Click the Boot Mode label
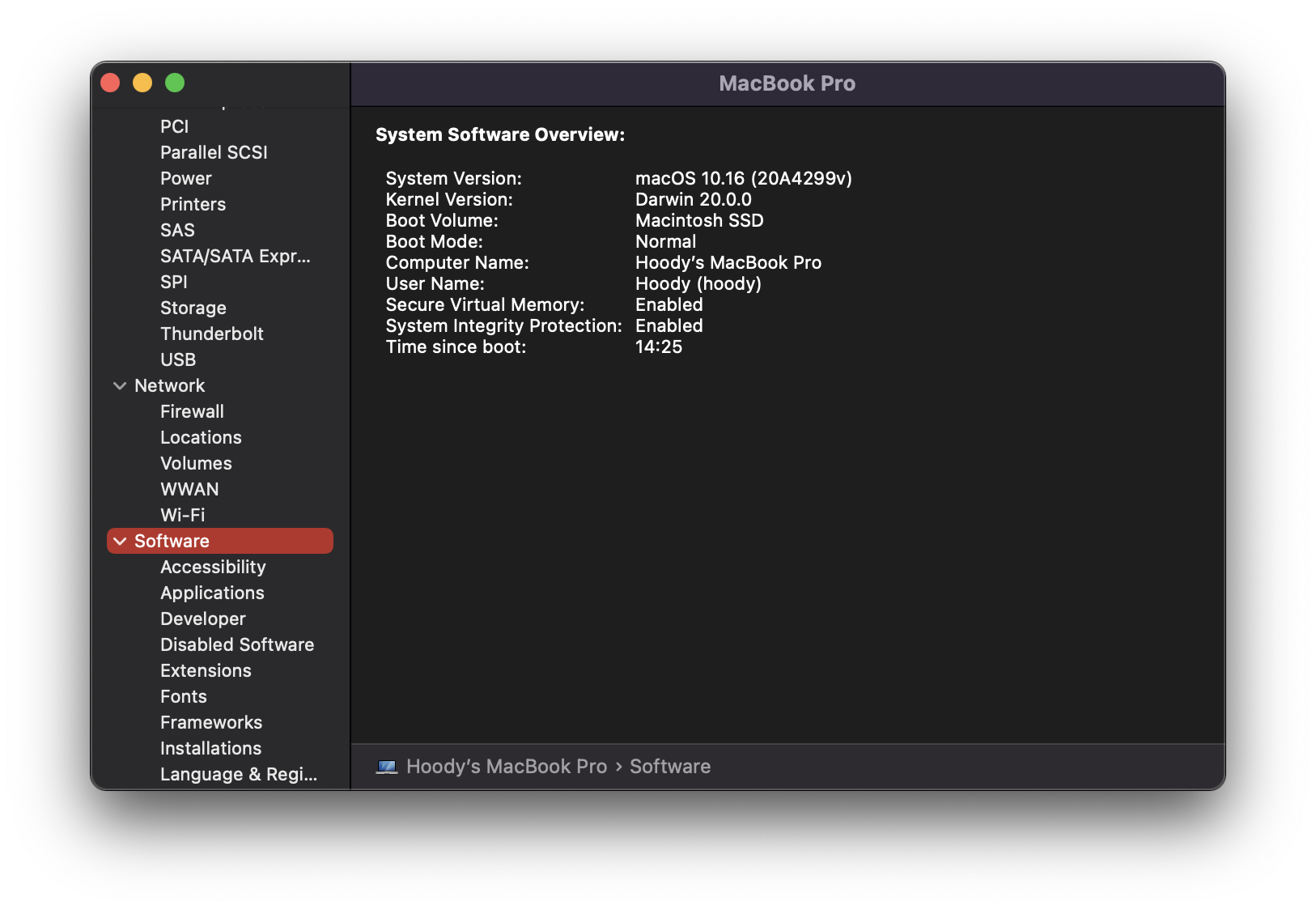 point(435,241)
